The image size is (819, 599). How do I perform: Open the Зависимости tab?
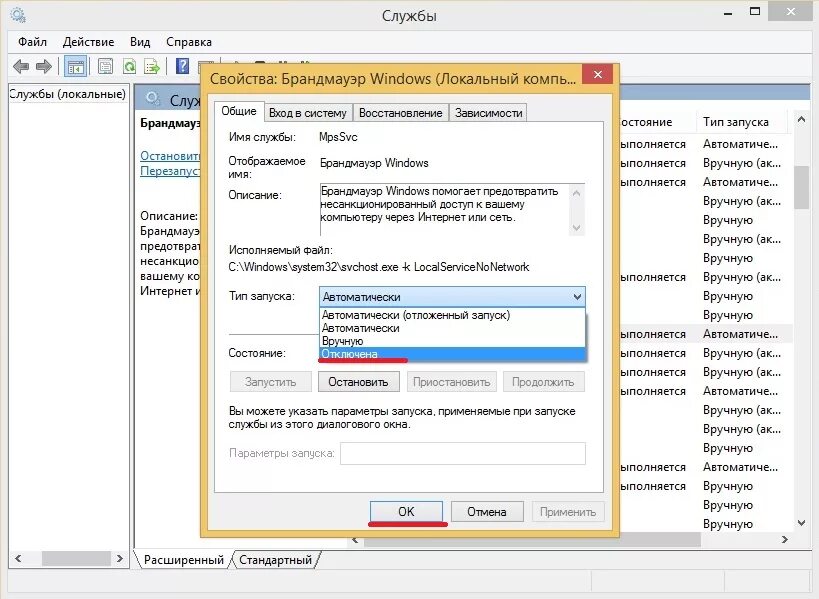(488, 113)
